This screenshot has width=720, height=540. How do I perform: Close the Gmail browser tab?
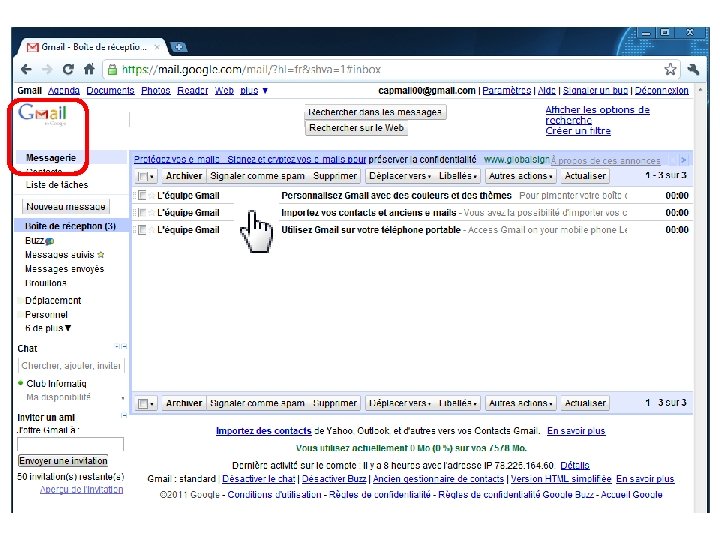(157, 47)
